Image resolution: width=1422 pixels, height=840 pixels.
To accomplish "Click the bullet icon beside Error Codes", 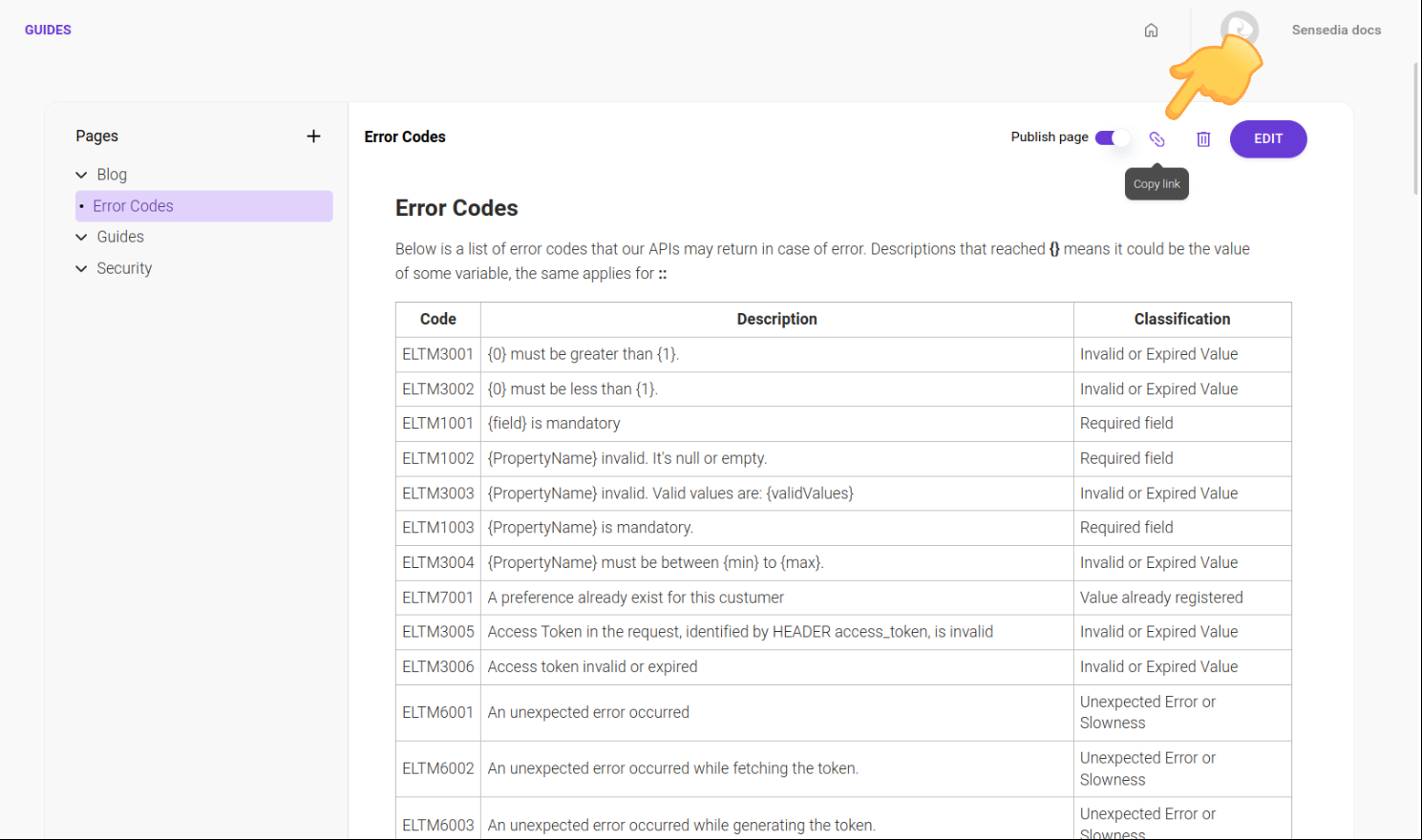I will 84,206.
